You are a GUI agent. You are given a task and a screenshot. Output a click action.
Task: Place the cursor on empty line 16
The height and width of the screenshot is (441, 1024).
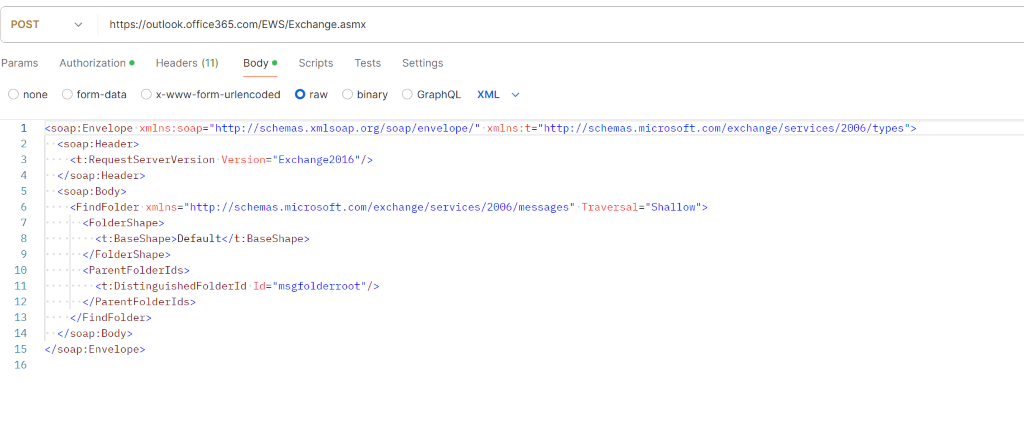pyautogui.click(x=522, y=365)
